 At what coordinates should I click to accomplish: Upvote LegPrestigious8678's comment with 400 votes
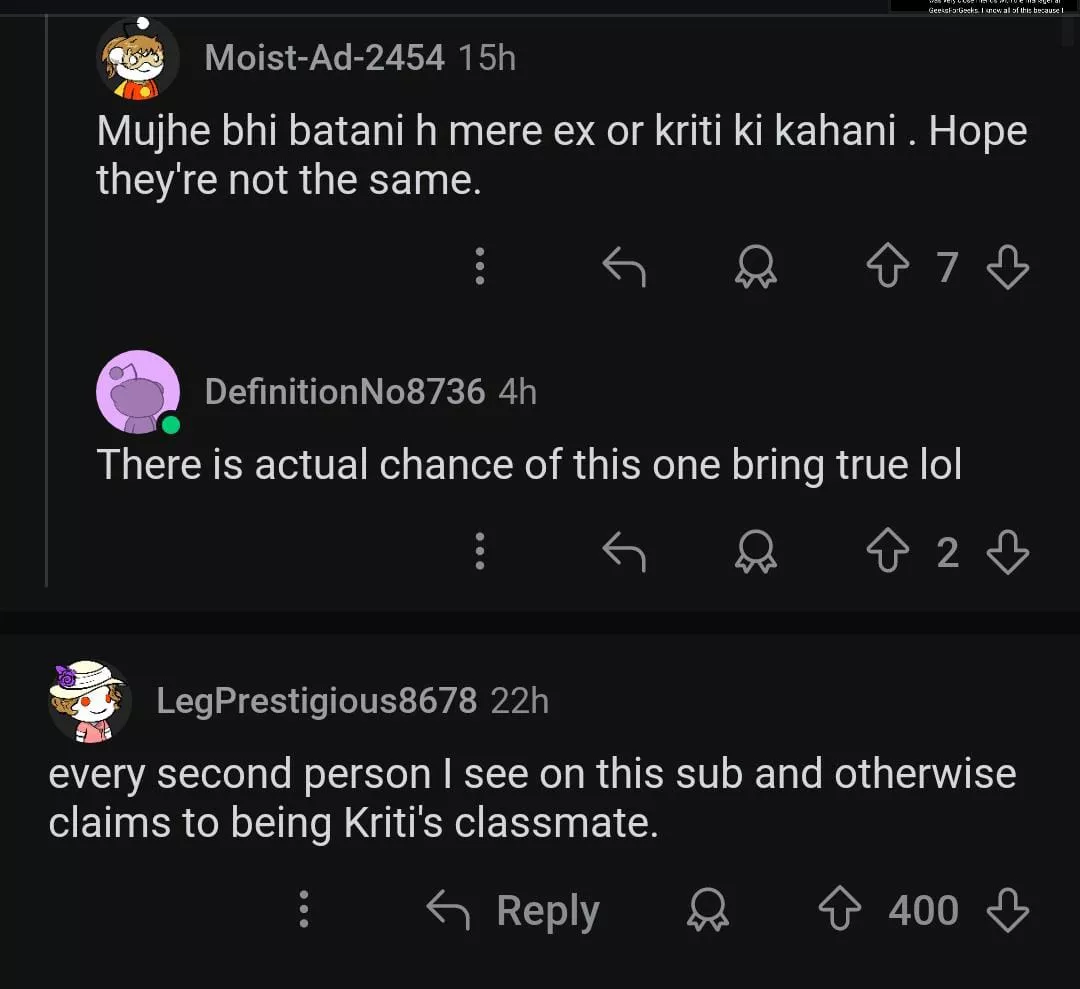840,910
